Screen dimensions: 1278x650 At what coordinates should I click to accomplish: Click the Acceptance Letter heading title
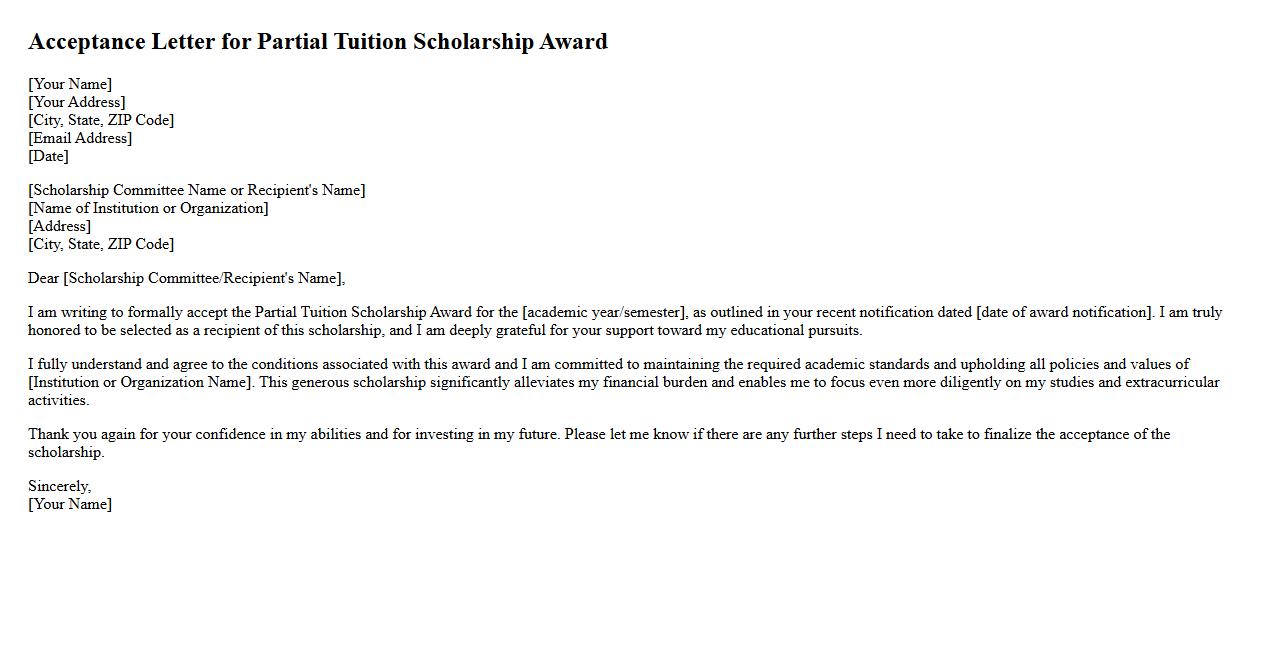pyautogui.click(x=318, y=42)
